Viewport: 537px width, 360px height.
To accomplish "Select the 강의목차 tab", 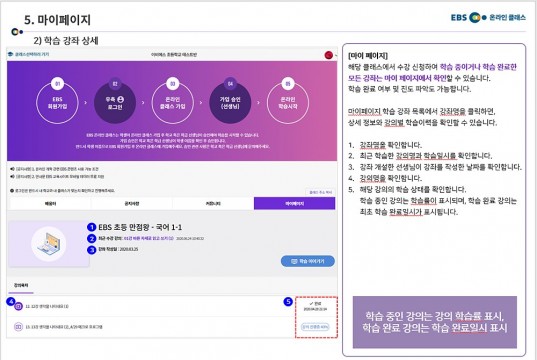I will click(21, 285).
